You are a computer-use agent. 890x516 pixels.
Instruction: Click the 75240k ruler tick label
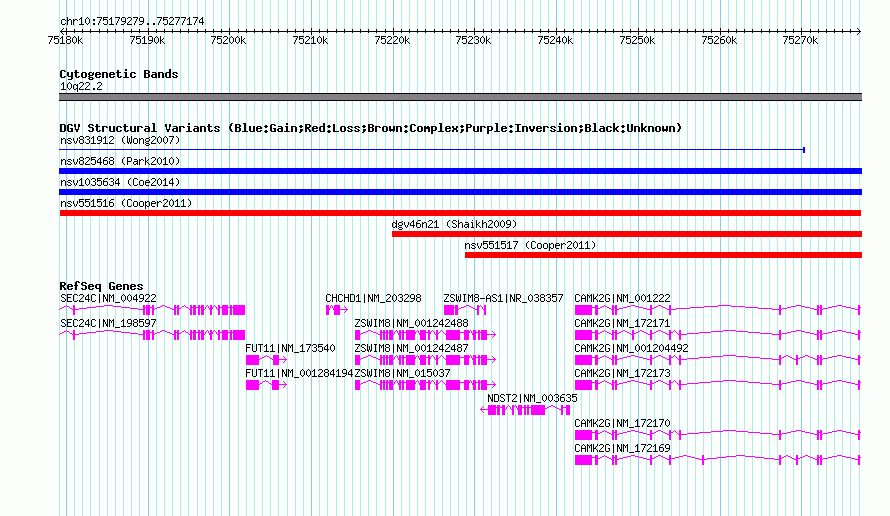(555, 40)
